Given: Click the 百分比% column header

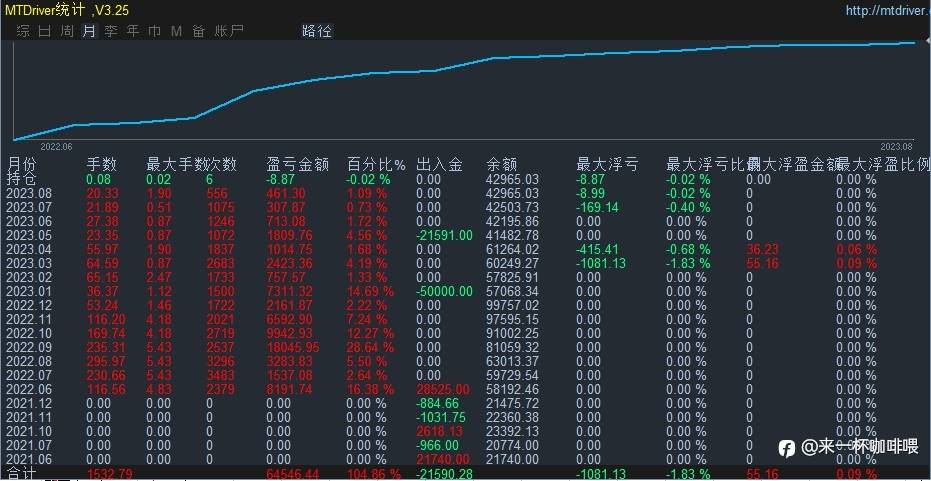Looking at the screenshot, I should coord(376,164).
